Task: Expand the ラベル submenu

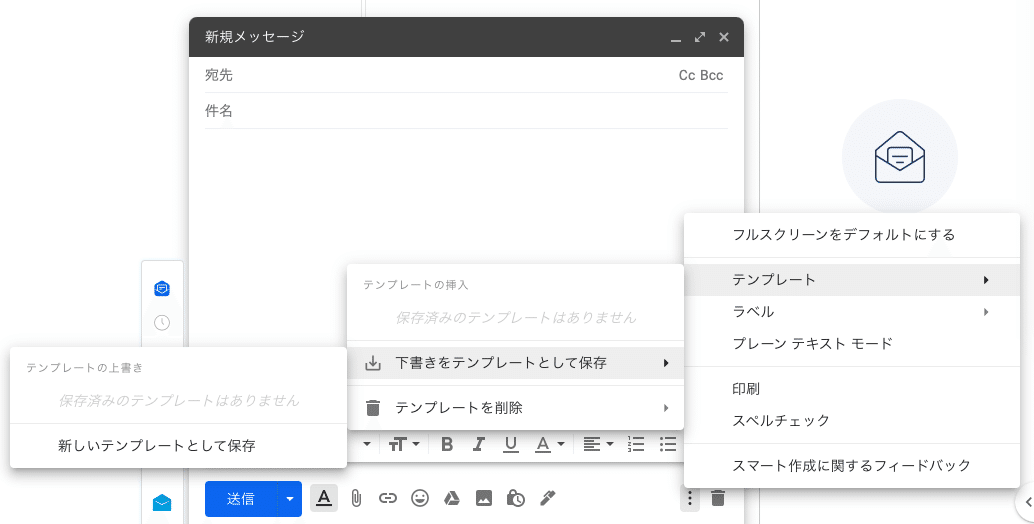Action: tap(852, 312)
